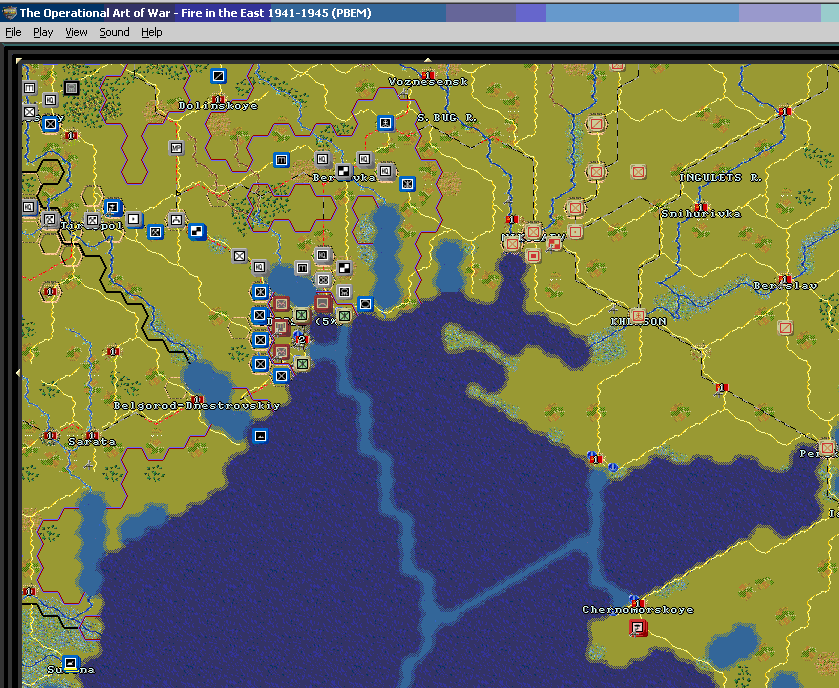Open the View menu
Image resolution: width=839 pixels, height=688 pixels.
point(76,32)
